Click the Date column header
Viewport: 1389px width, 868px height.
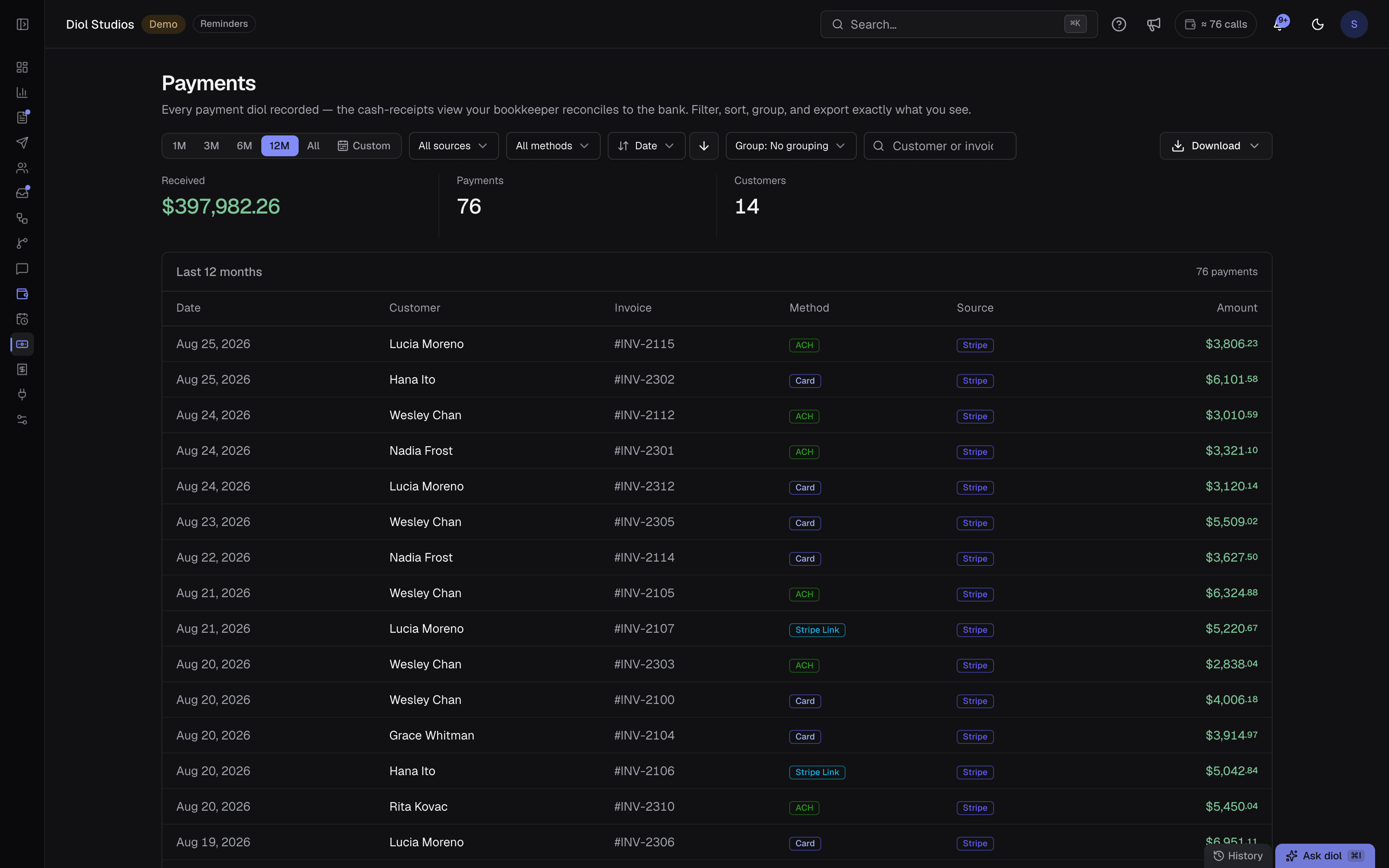pyautogui.click(x=188, y=308)
